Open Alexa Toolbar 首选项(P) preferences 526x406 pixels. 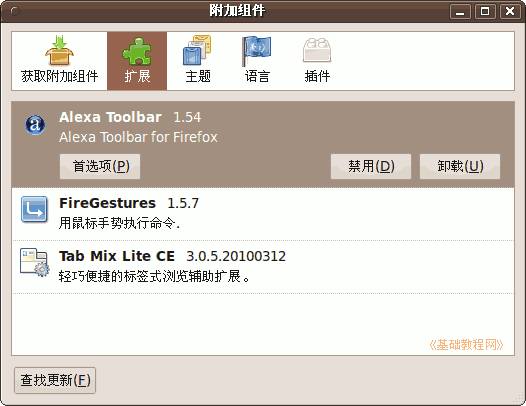coord(100,166)
